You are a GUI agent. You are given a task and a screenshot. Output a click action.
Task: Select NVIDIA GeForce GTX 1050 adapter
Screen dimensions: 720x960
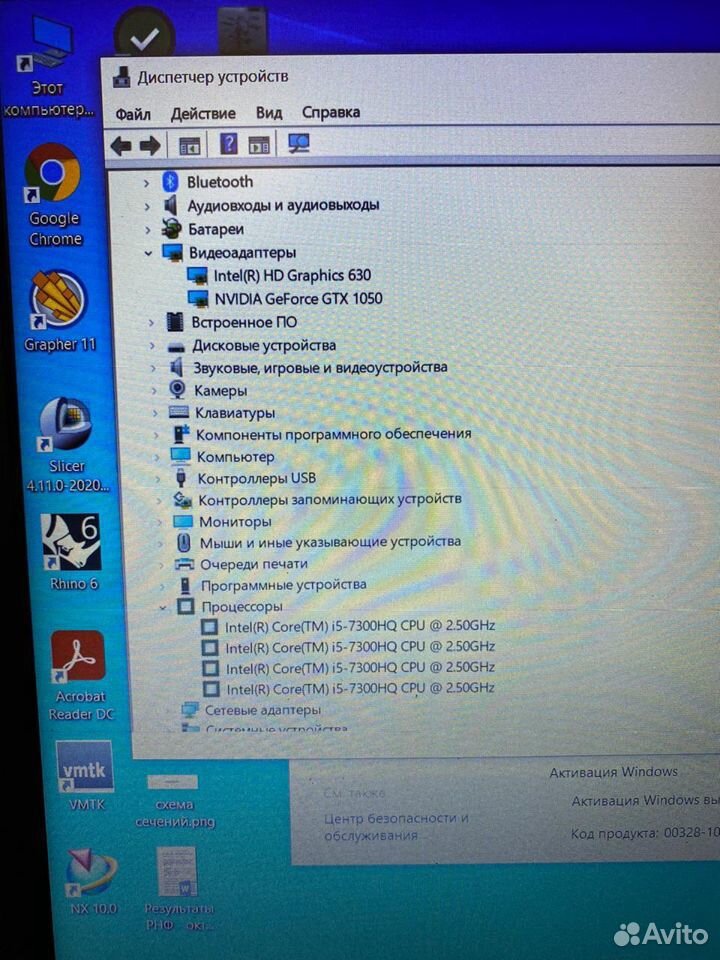click(286, 299)
